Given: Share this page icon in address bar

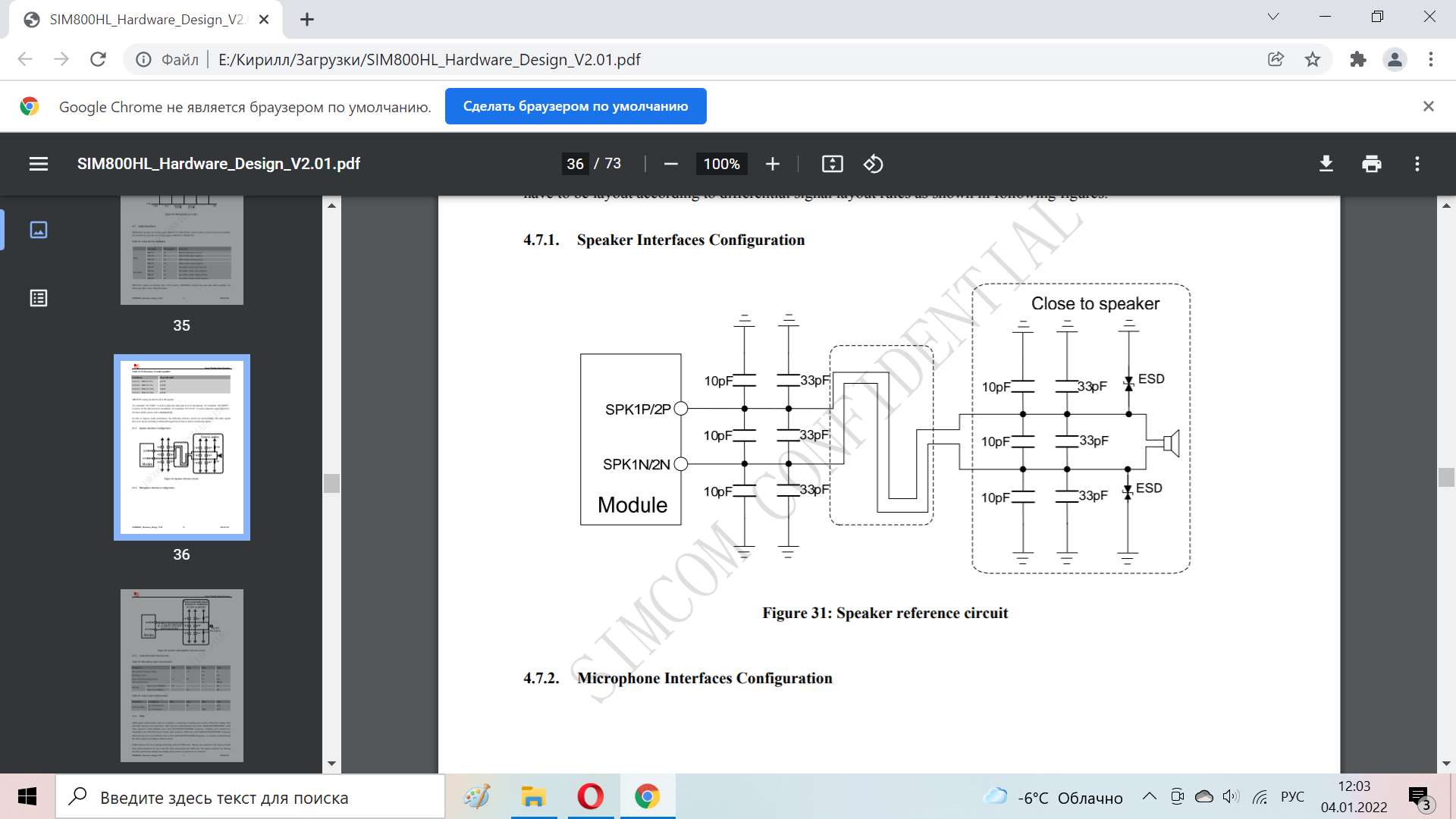Looking at the screenshot, I should pyautogui.click(x=1276, y=59).
